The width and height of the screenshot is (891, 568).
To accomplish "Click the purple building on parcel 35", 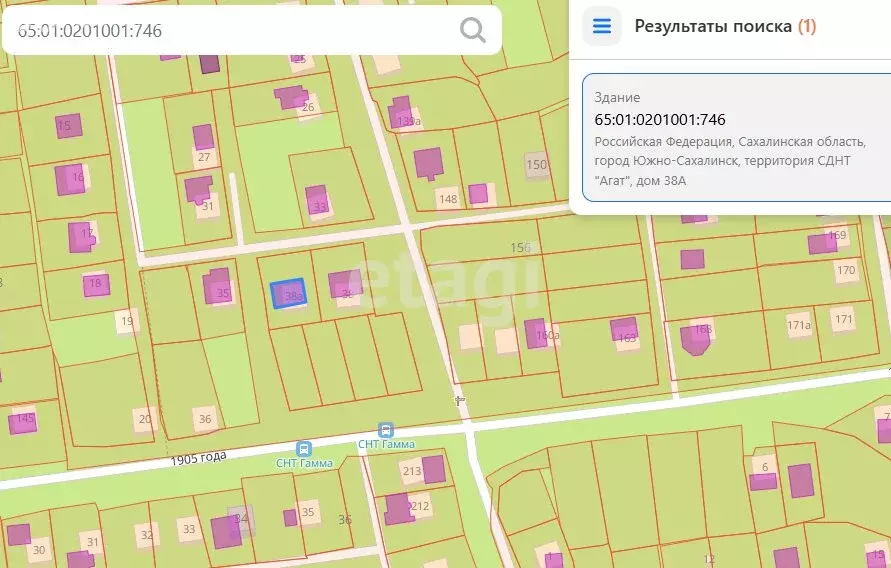I will [218, 286].
